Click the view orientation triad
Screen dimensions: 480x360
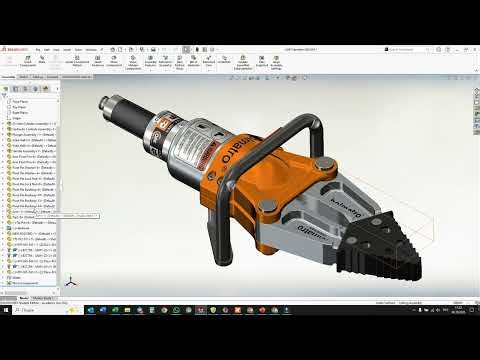pyautogui.click(x=71, y=281)
